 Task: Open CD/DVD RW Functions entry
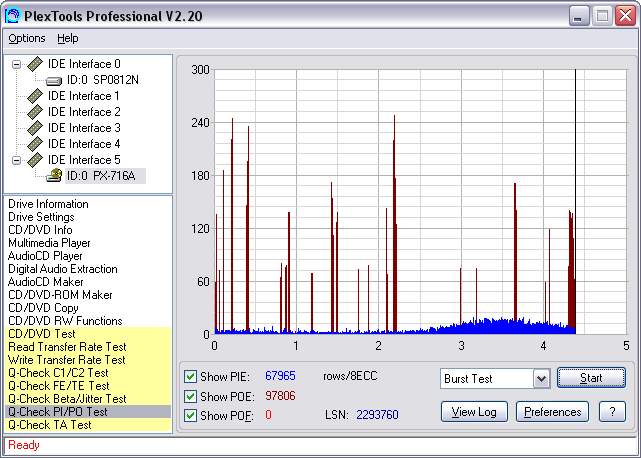point(65,321)
